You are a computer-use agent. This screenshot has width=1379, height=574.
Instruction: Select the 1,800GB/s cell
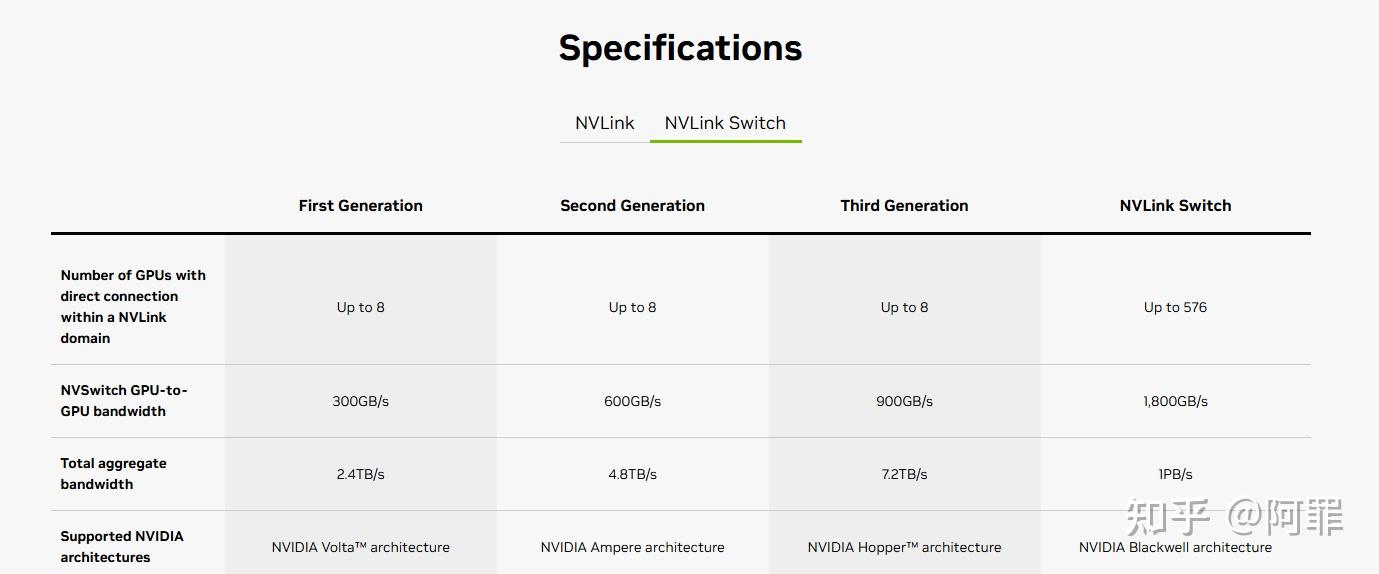point(1175,401)
